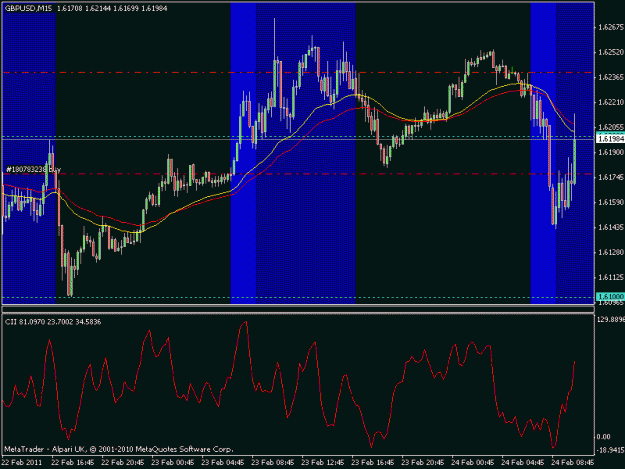The width and height of the screenshot is (625, 469).
Task: Select the cyan dashed line at 1.61000
Action: 298,297
